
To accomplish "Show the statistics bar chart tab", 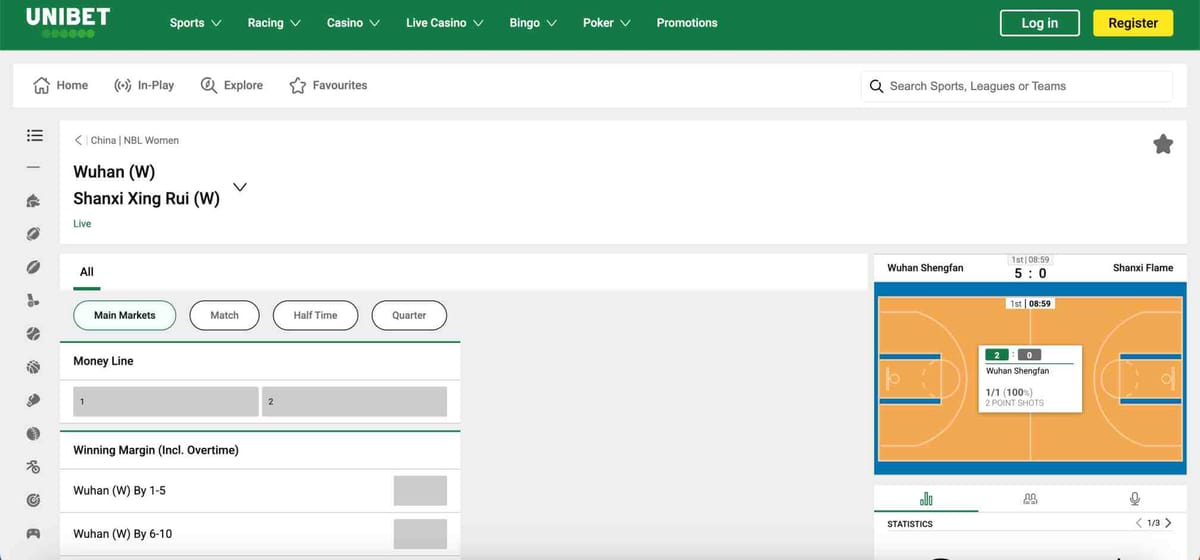I will [925, 499].
